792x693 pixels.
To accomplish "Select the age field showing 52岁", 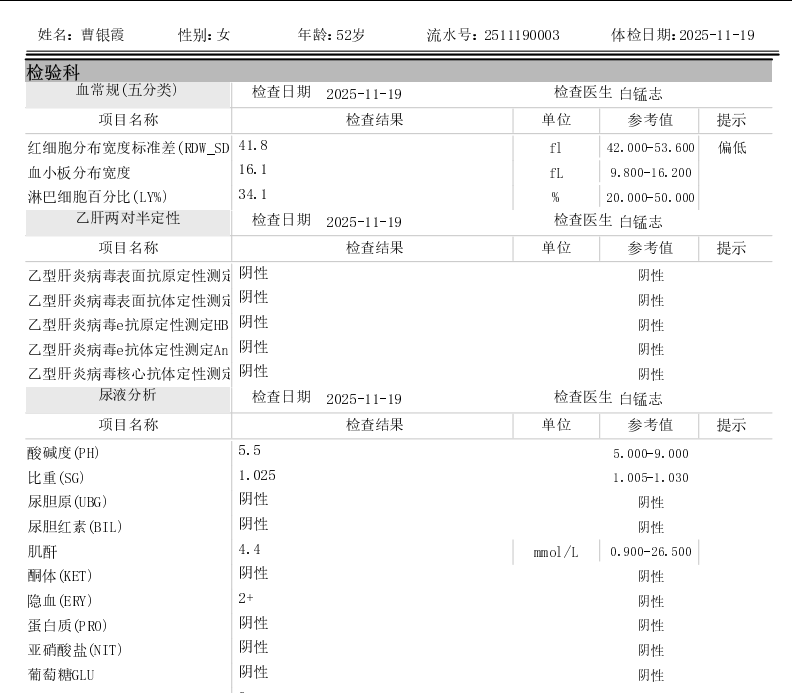I will [350, 35].
